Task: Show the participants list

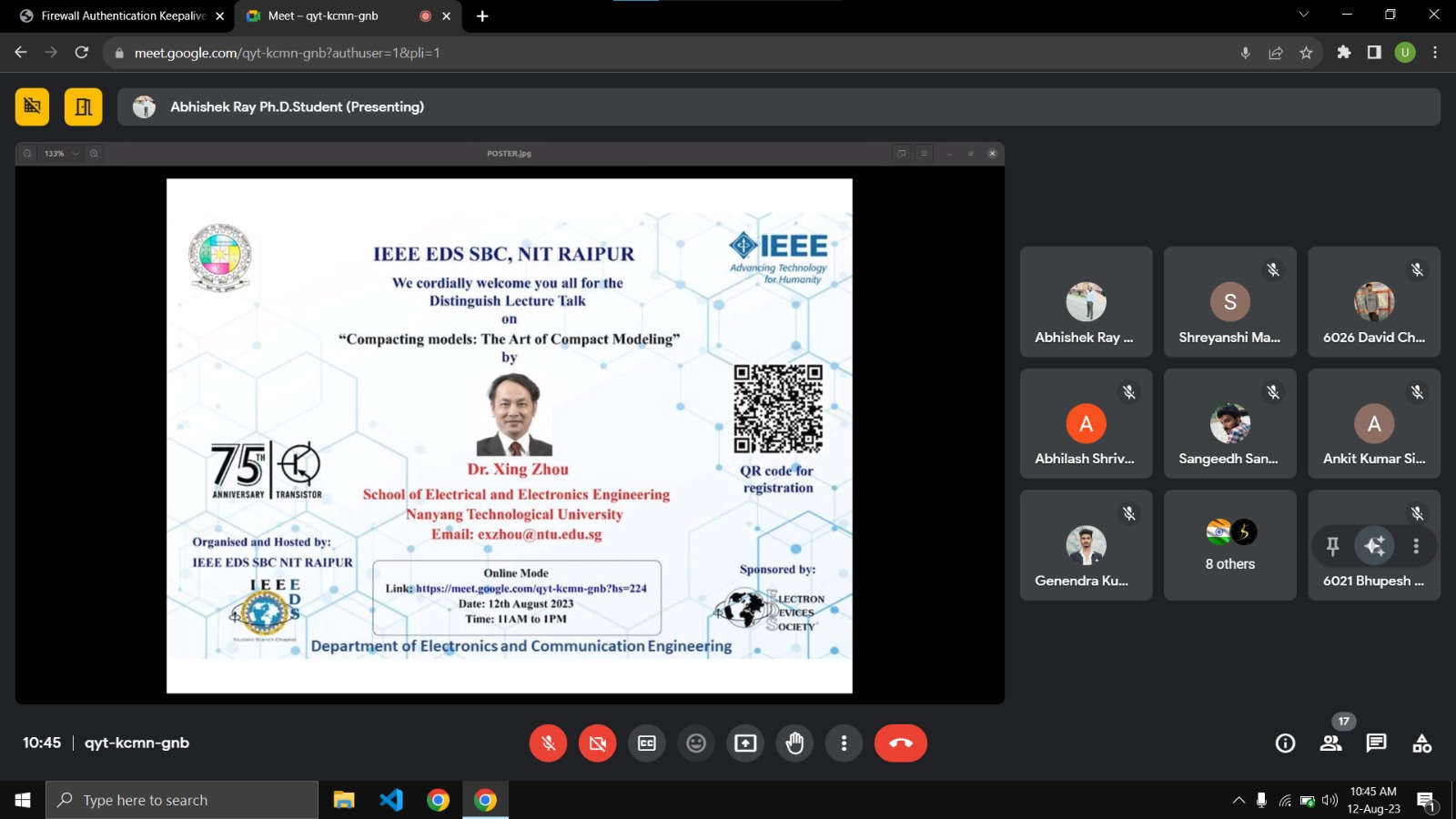Action: pos(1330,743)
